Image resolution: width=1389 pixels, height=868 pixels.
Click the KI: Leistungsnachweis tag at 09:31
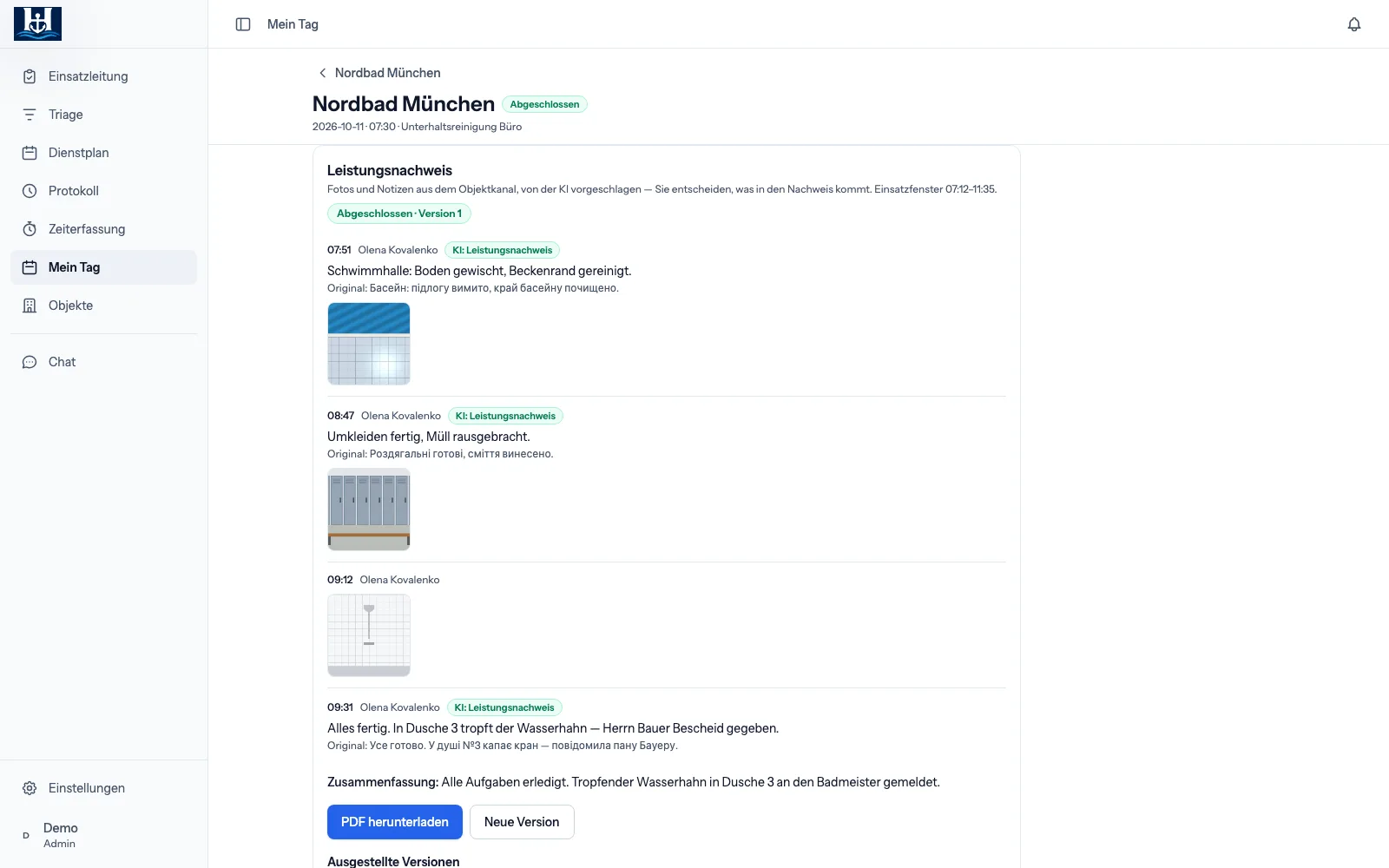[504, 707]
